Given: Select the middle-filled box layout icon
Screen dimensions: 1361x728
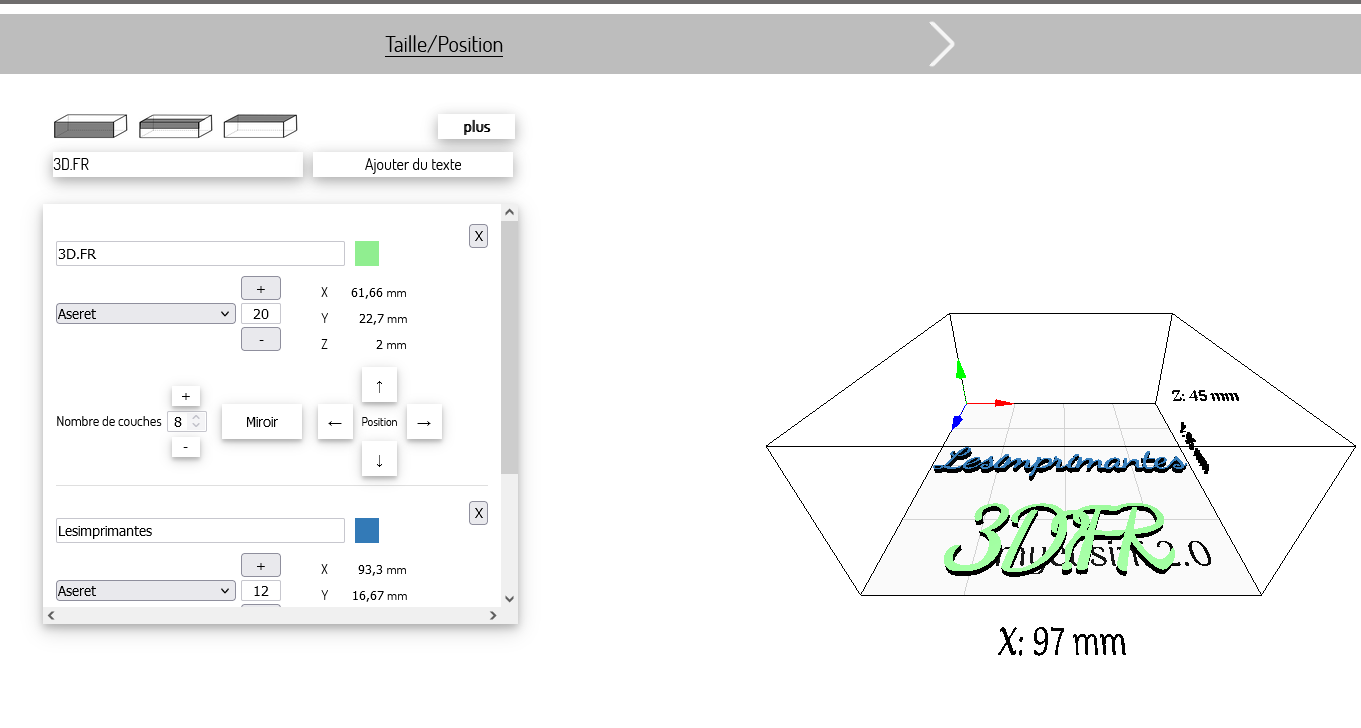Looking at the screenshot, I should pos(175,126).
